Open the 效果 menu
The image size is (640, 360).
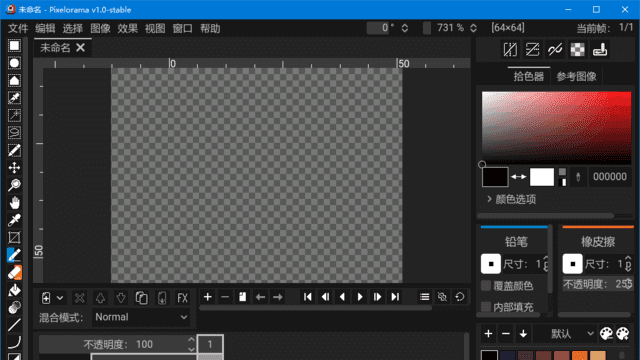128,28
